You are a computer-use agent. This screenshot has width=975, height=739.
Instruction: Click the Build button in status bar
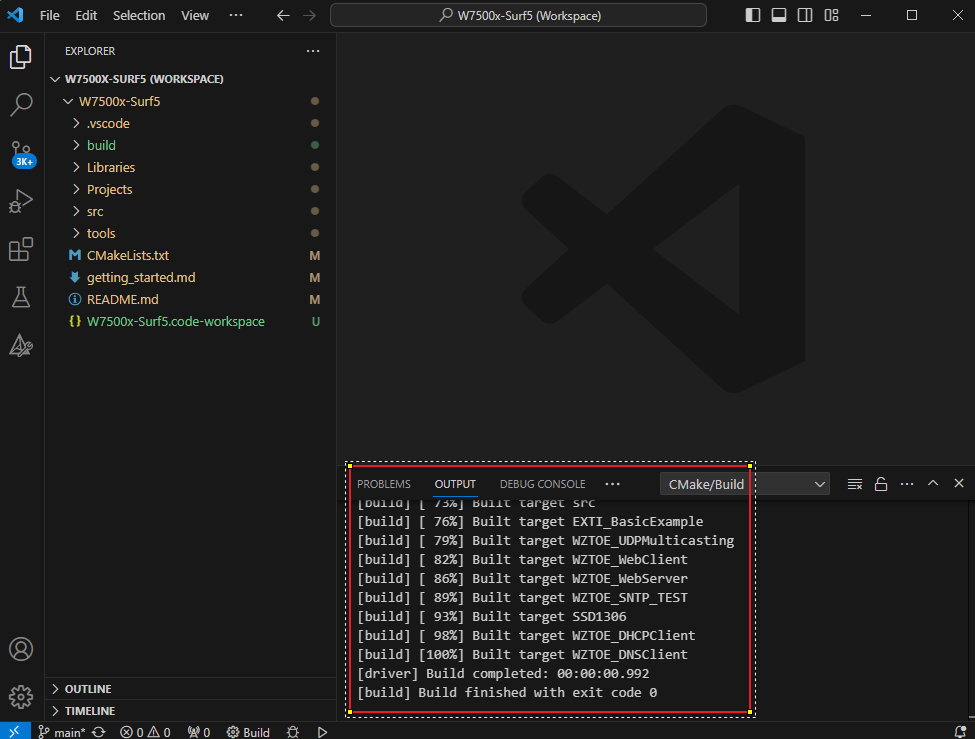tap(248, 732)
